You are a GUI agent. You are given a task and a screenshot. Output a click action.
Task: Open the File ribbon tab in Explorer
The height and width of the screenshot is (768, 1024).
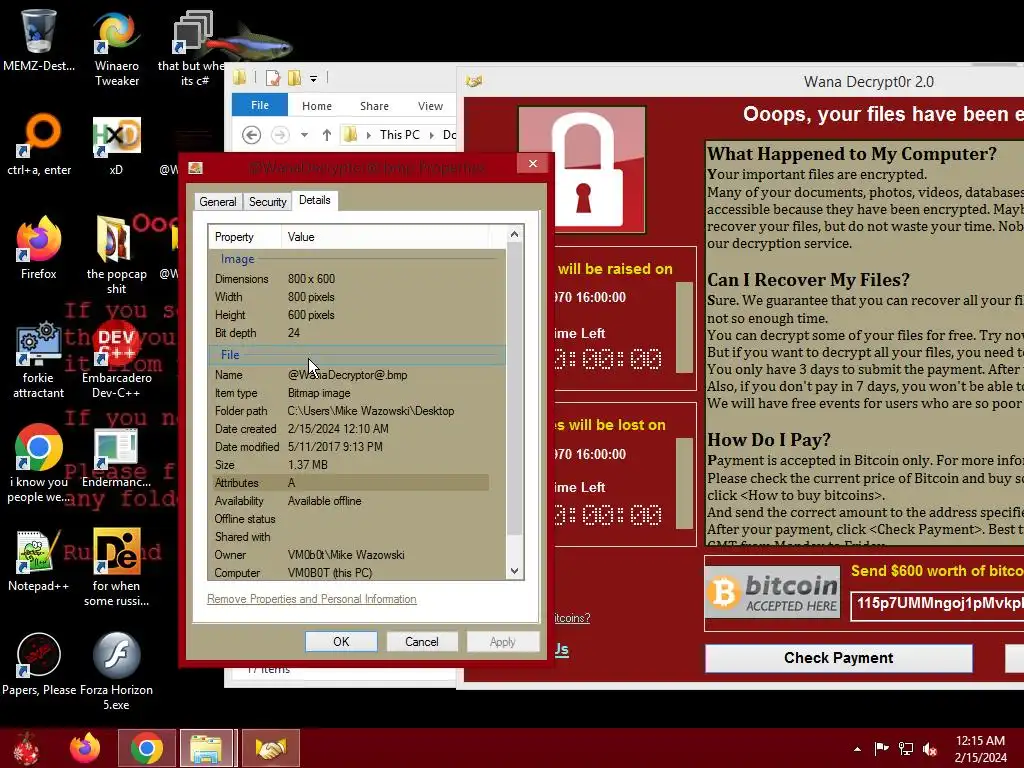(260, 105)
